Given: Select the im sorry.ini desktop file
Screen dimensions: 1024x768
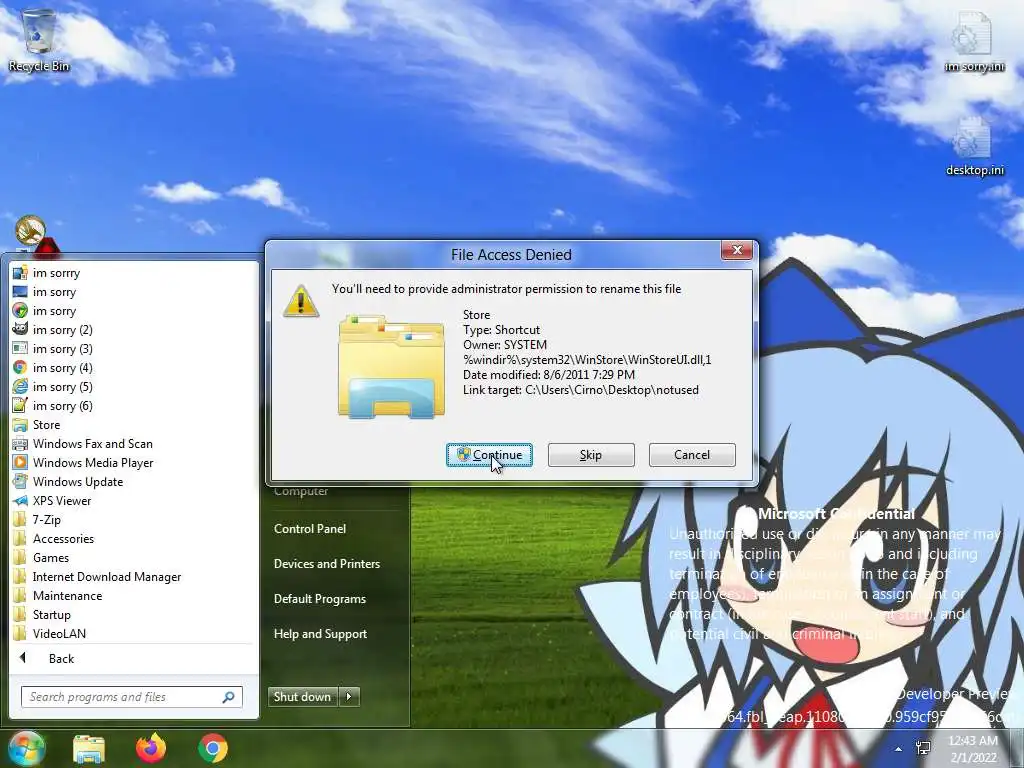Looking at the screenshot, I should pyautogui.click(x=974, y=42).
